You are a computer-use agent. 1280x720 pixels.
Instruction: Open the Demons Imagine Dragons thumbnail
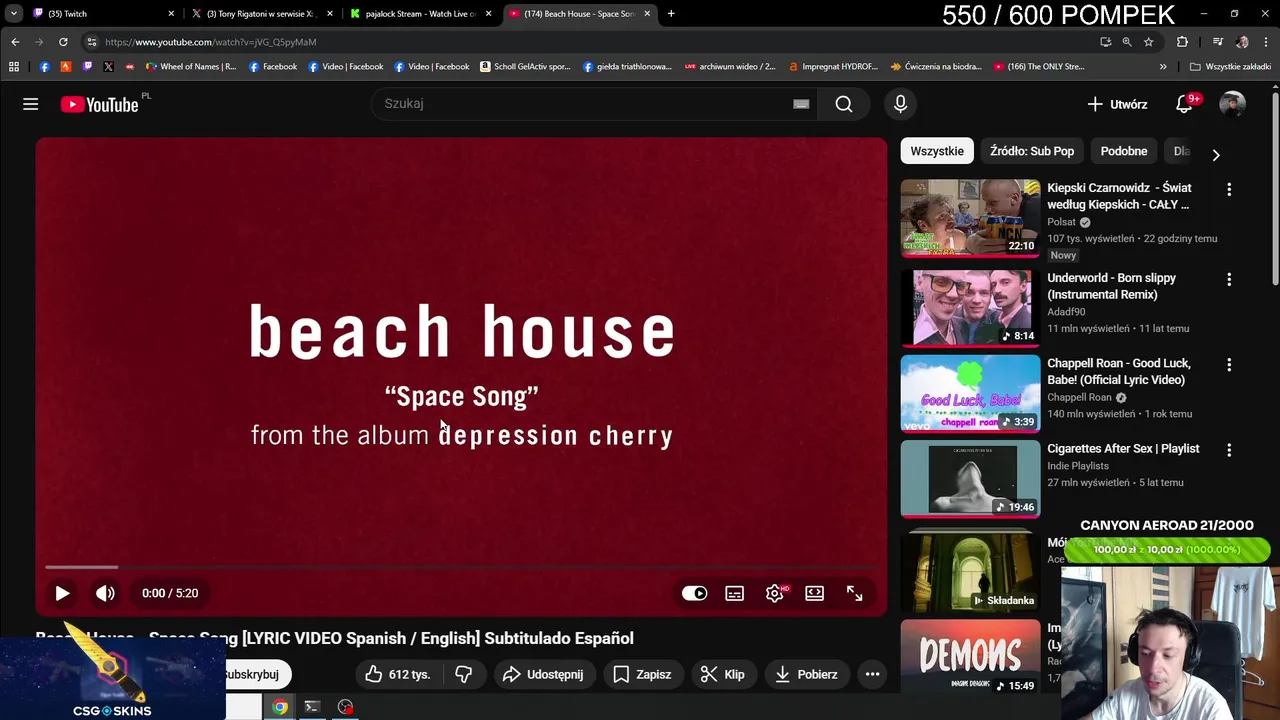click(970, 656)
